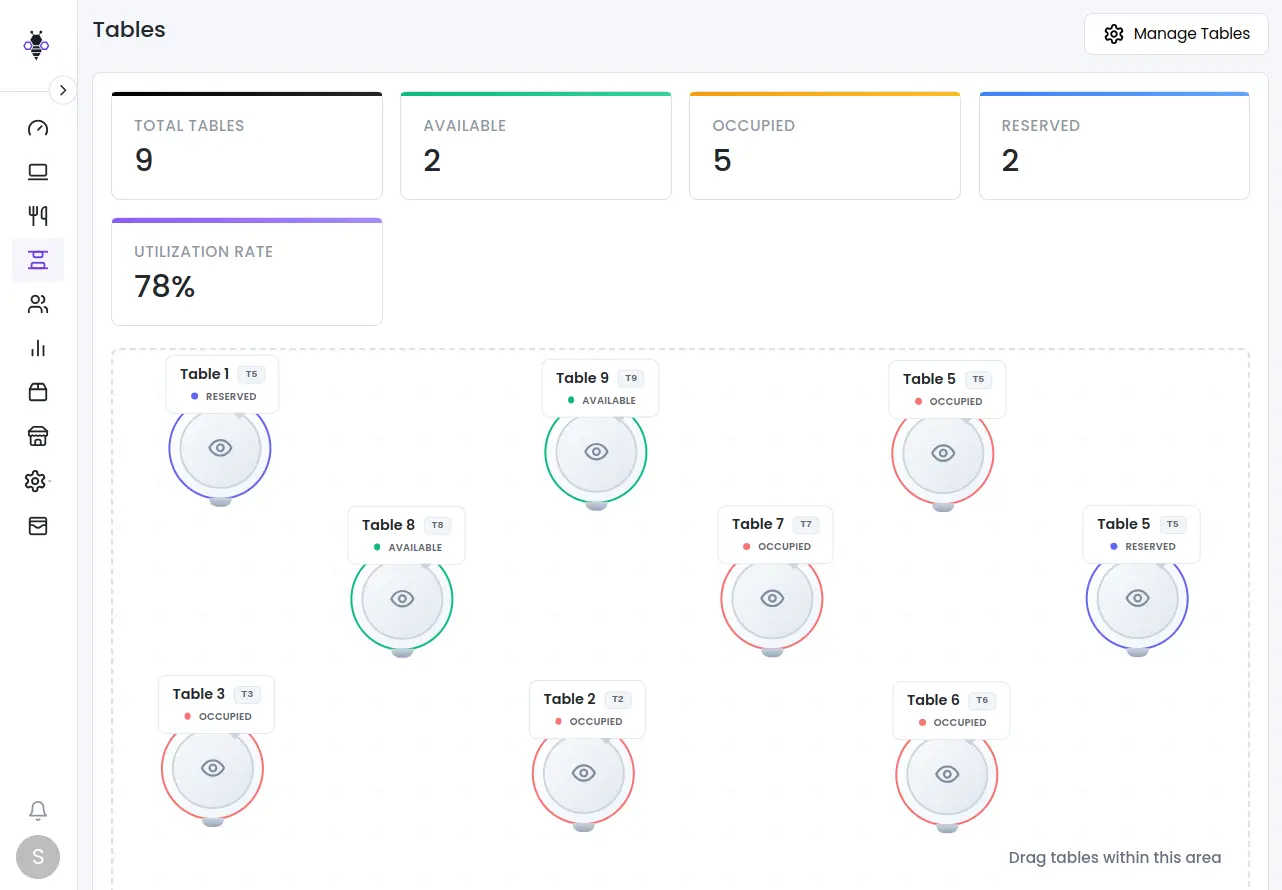The width and height of the screenshot is (1282, 890).
Task: Click the laptop POS icon in sidebar
Action: pyautogui.click(x=38, y=172)
